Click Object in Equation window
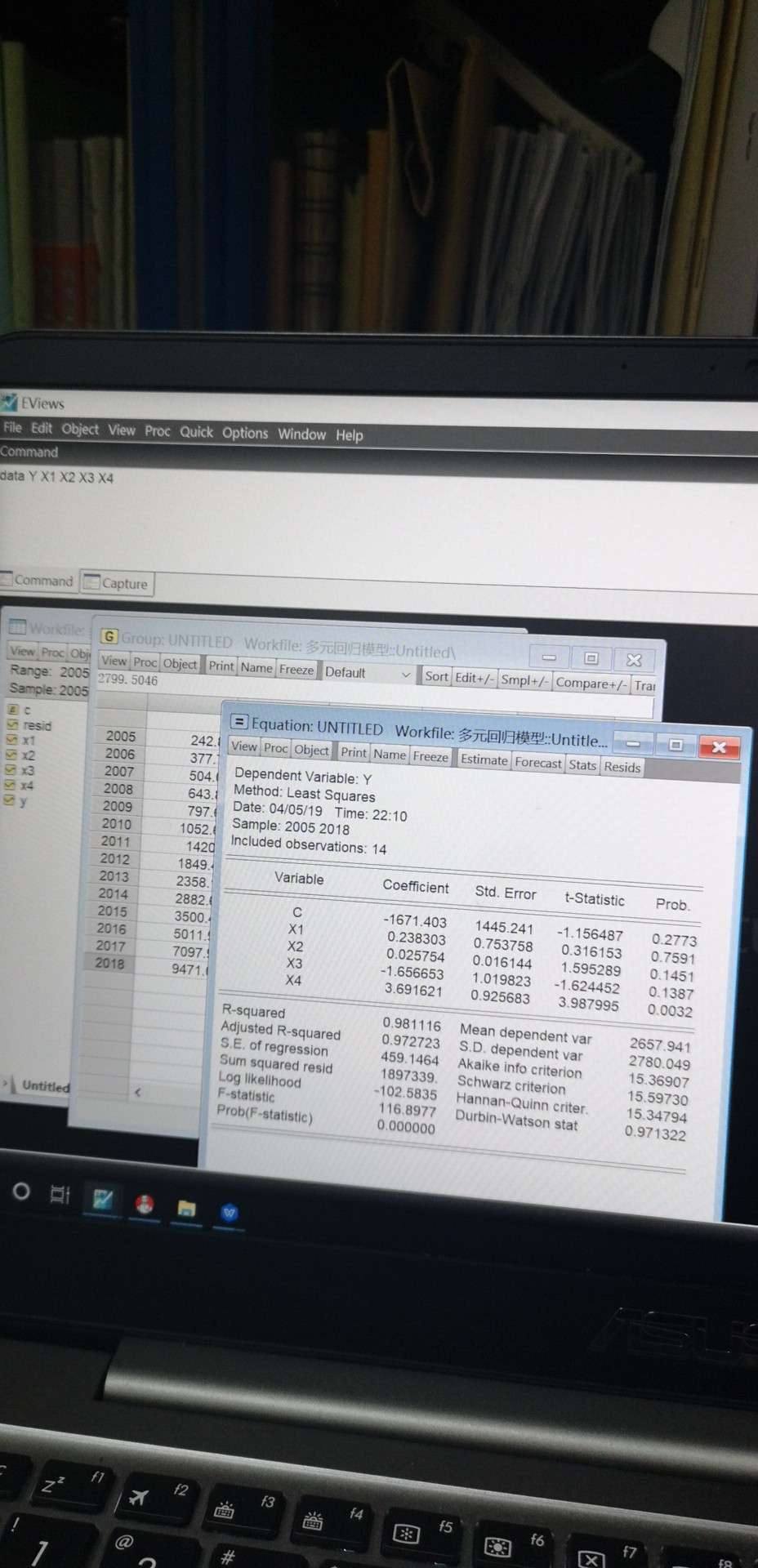The image size is (758, 1568). 311,750
